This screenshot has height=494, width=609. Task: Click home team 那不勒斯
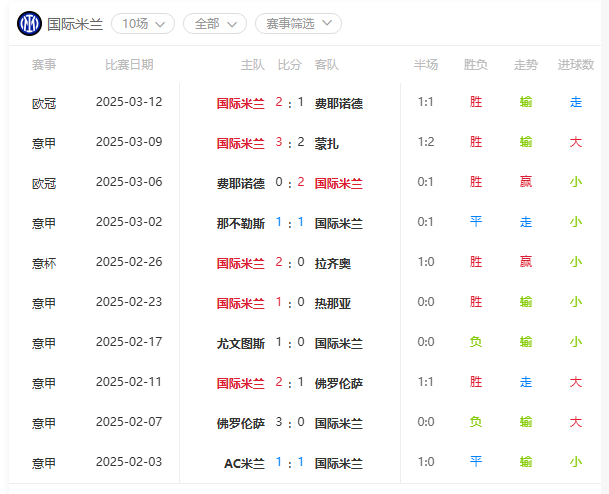(x=241, y=223)
